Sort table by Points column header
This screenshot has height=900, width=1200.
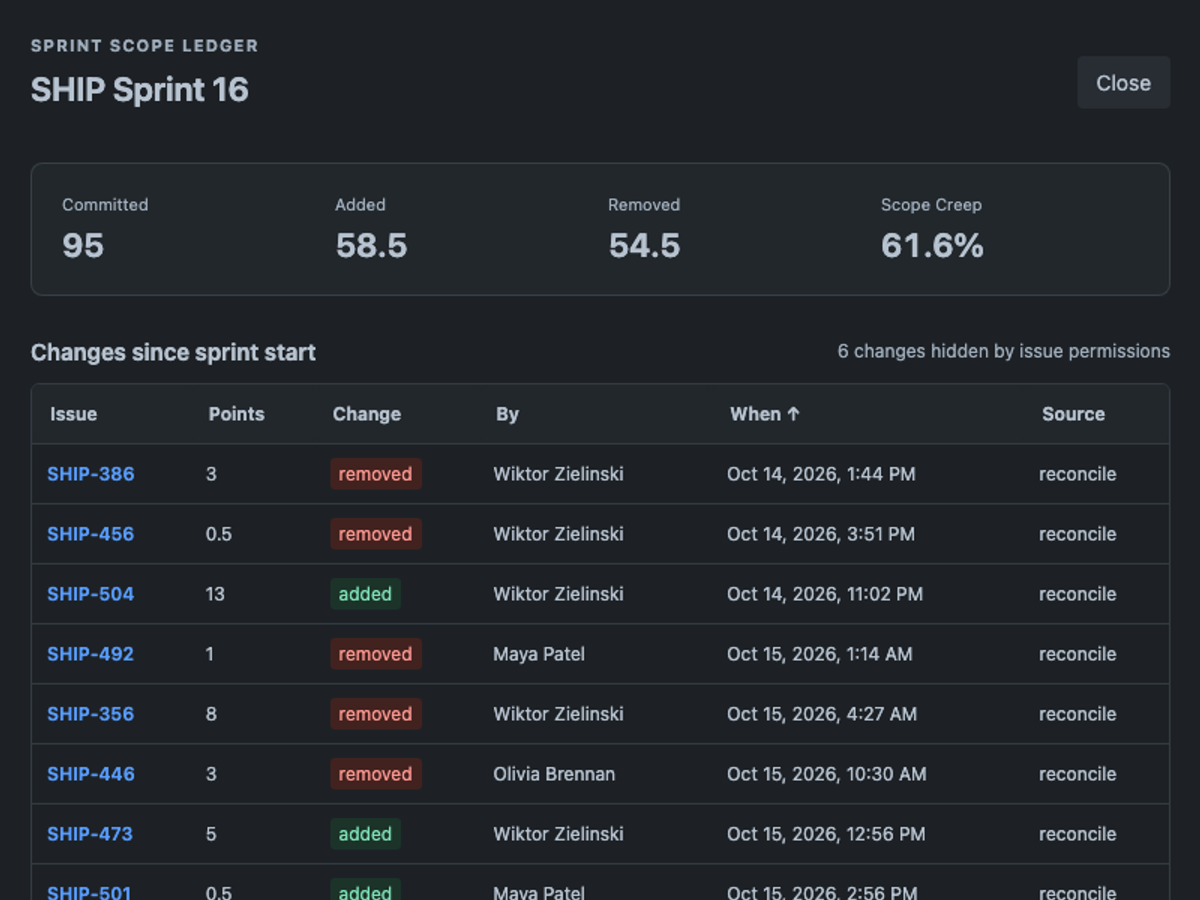(236, 414)
